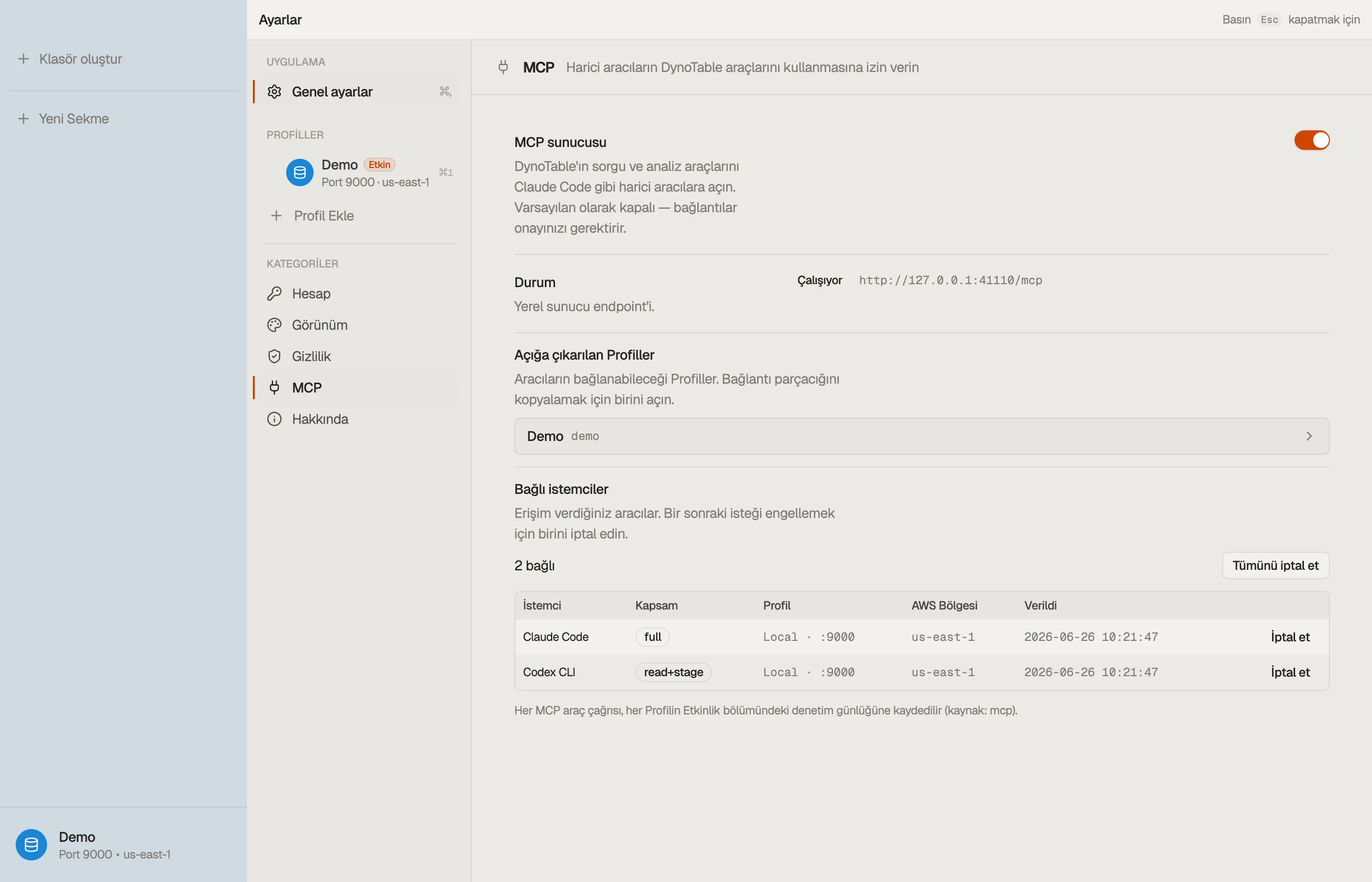Viewport: 1372px width, 882px height.
Task: Revoke Codex CLI with İptal et
Action: [1290, 672]
